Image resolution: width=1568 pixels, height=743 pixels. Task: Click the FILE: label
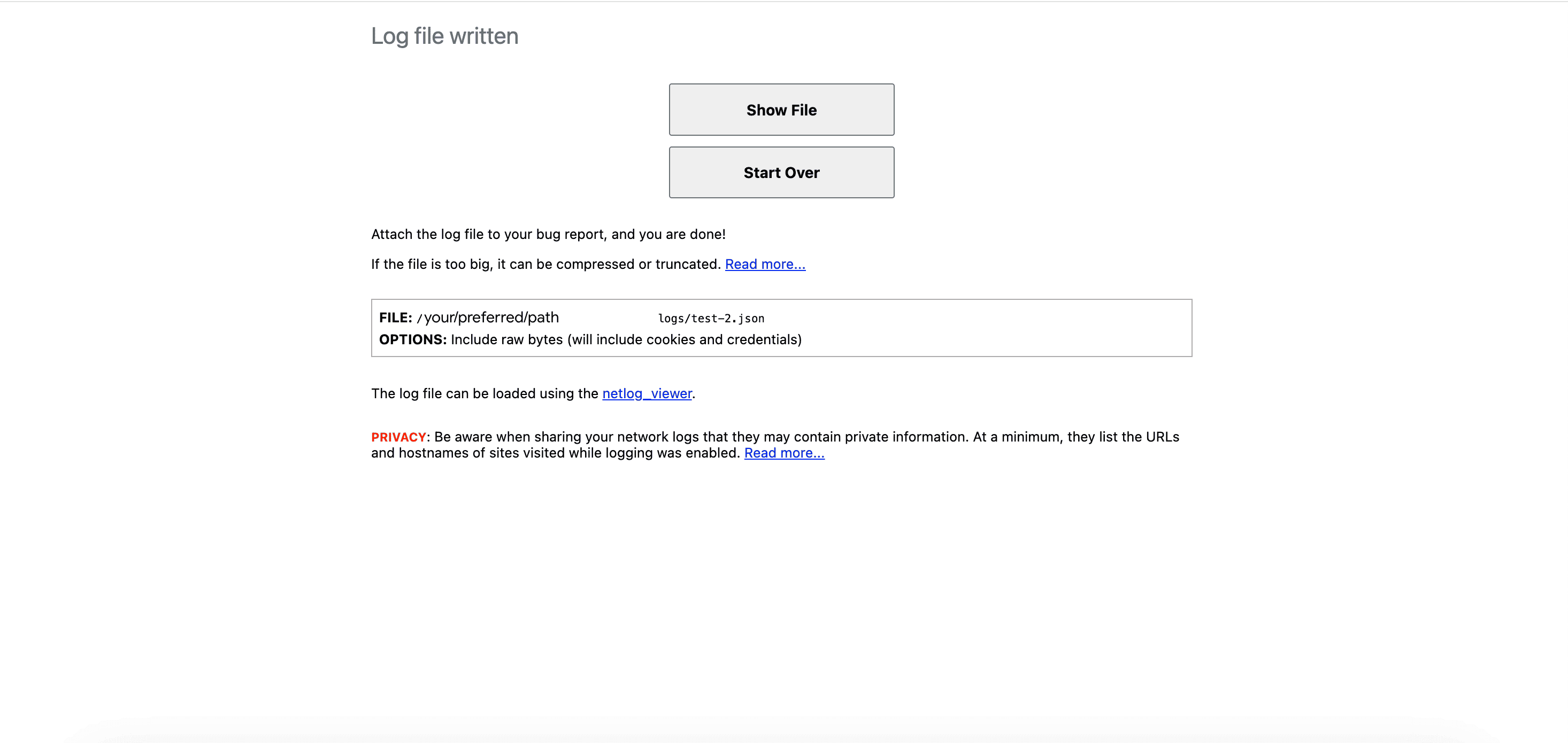click(x=396, y=318)
